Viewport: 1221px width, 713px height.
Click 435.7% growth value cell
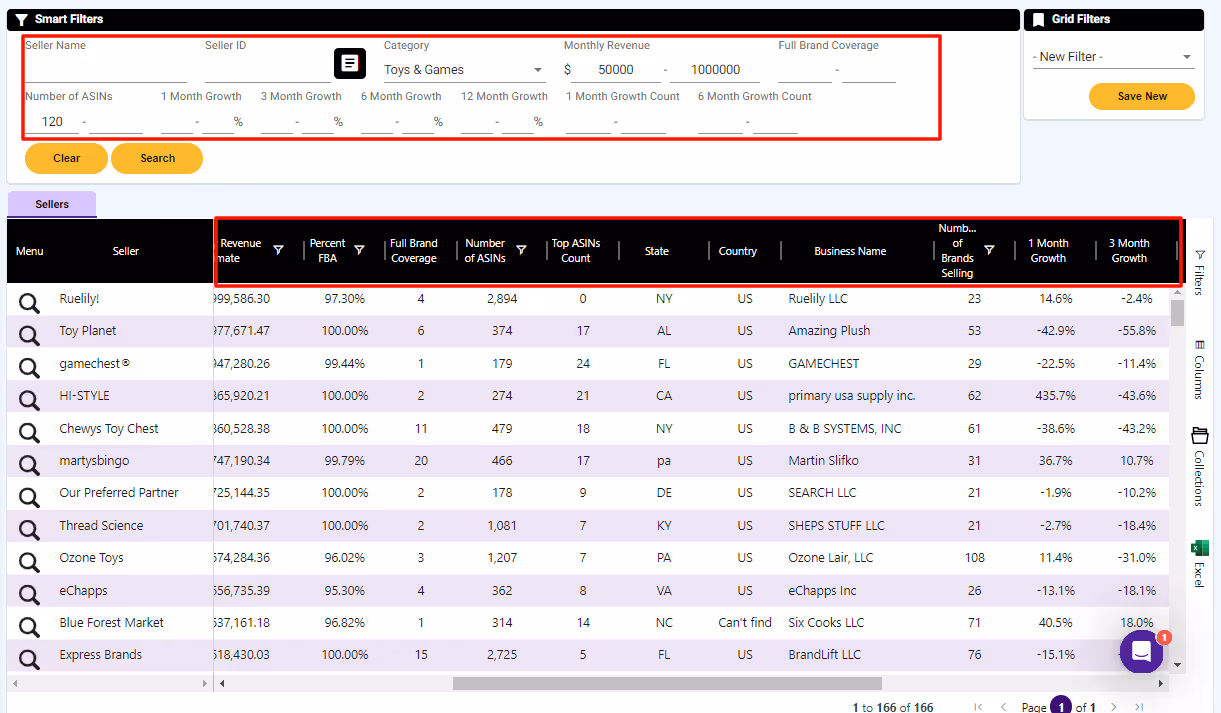[1056, 396]
